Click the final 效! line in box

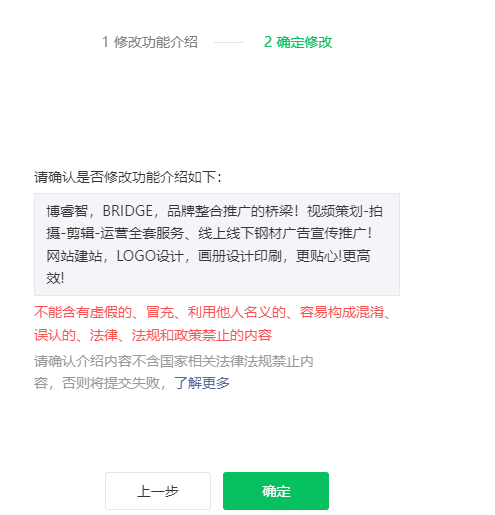click(x=55, y=278)
